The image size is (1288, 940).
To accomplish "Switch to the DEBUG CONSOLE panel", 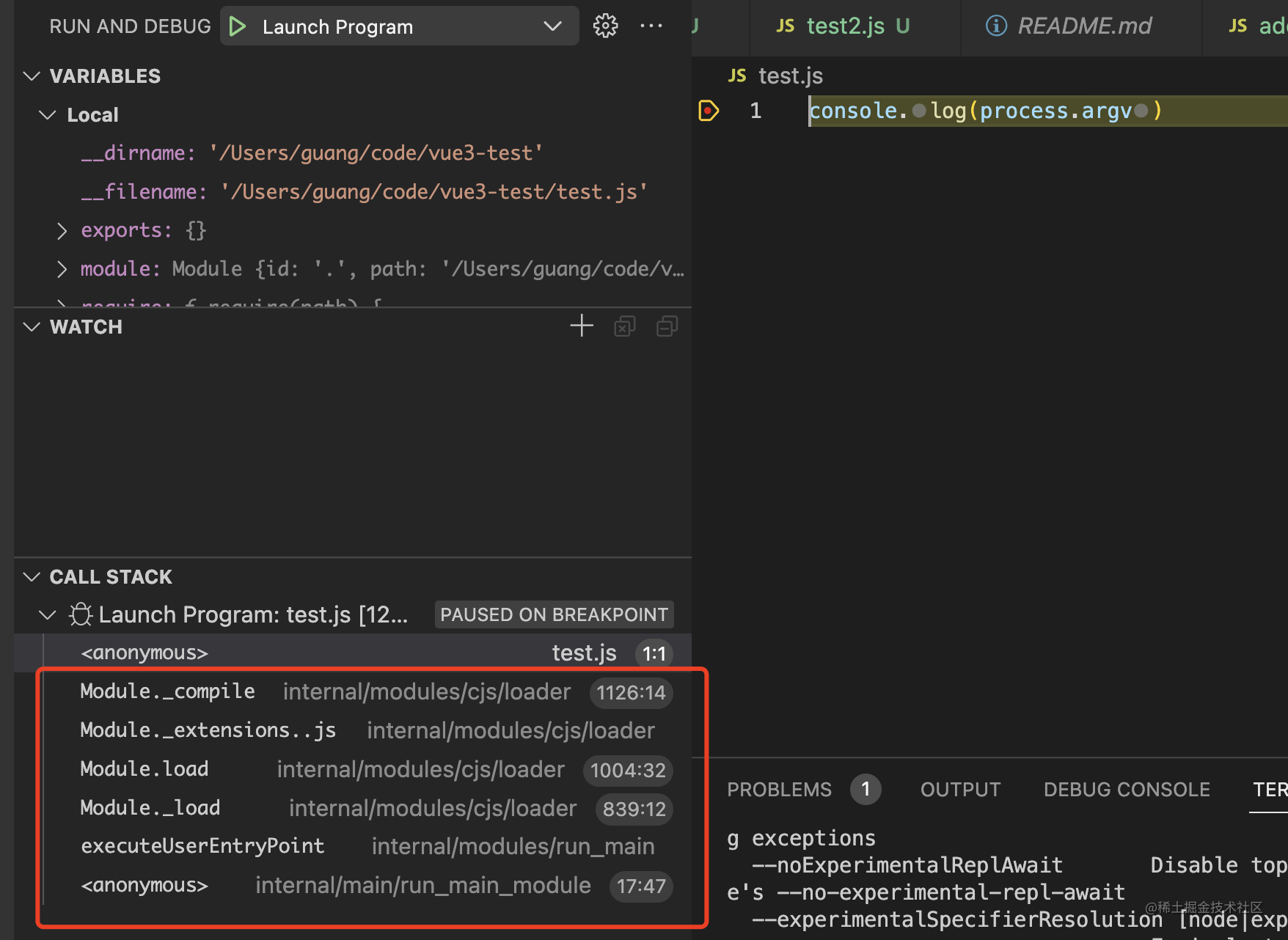I will pyautogui.click(x=1127, y=790).
